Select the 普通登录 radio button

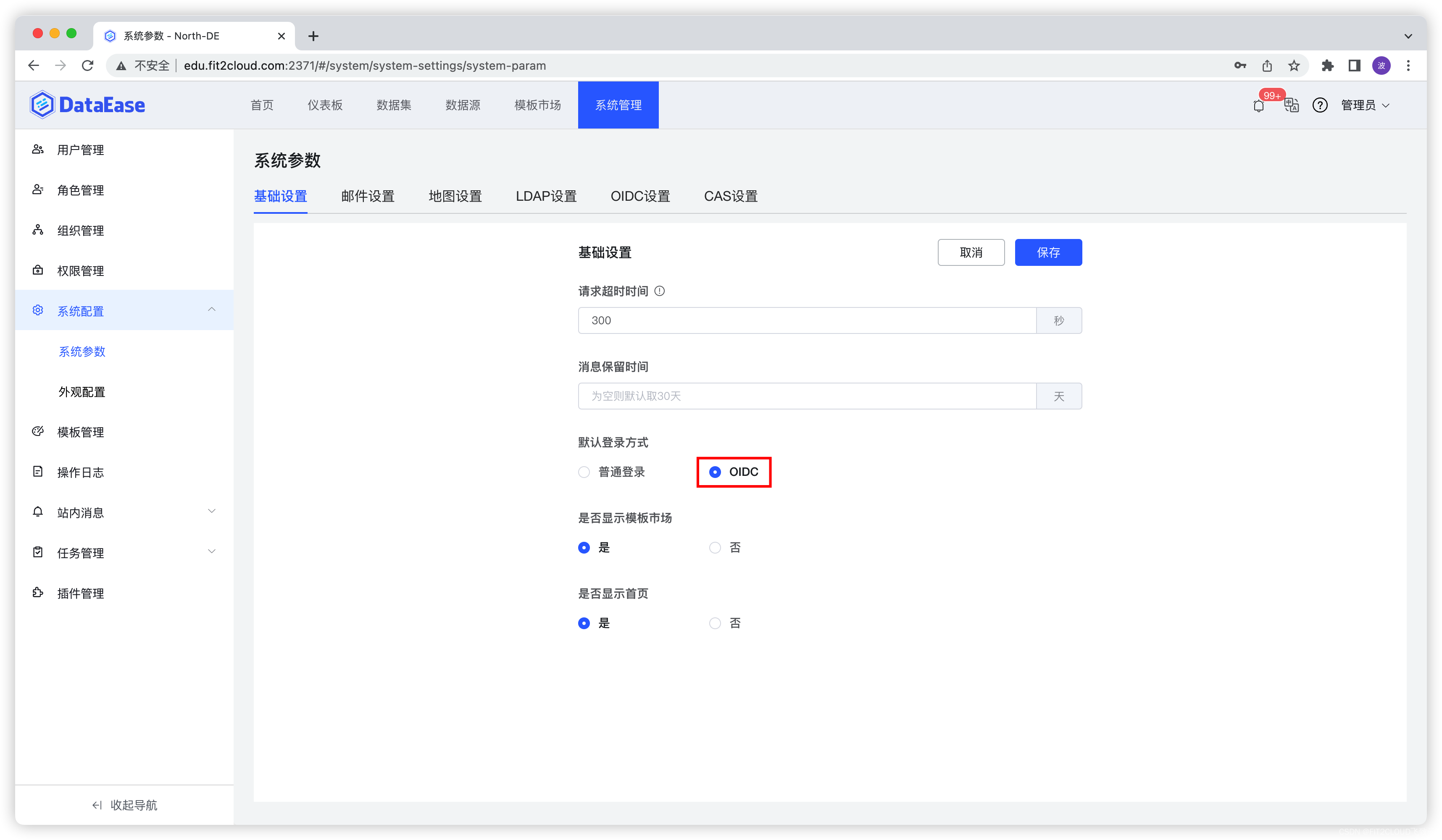[584, 472]
